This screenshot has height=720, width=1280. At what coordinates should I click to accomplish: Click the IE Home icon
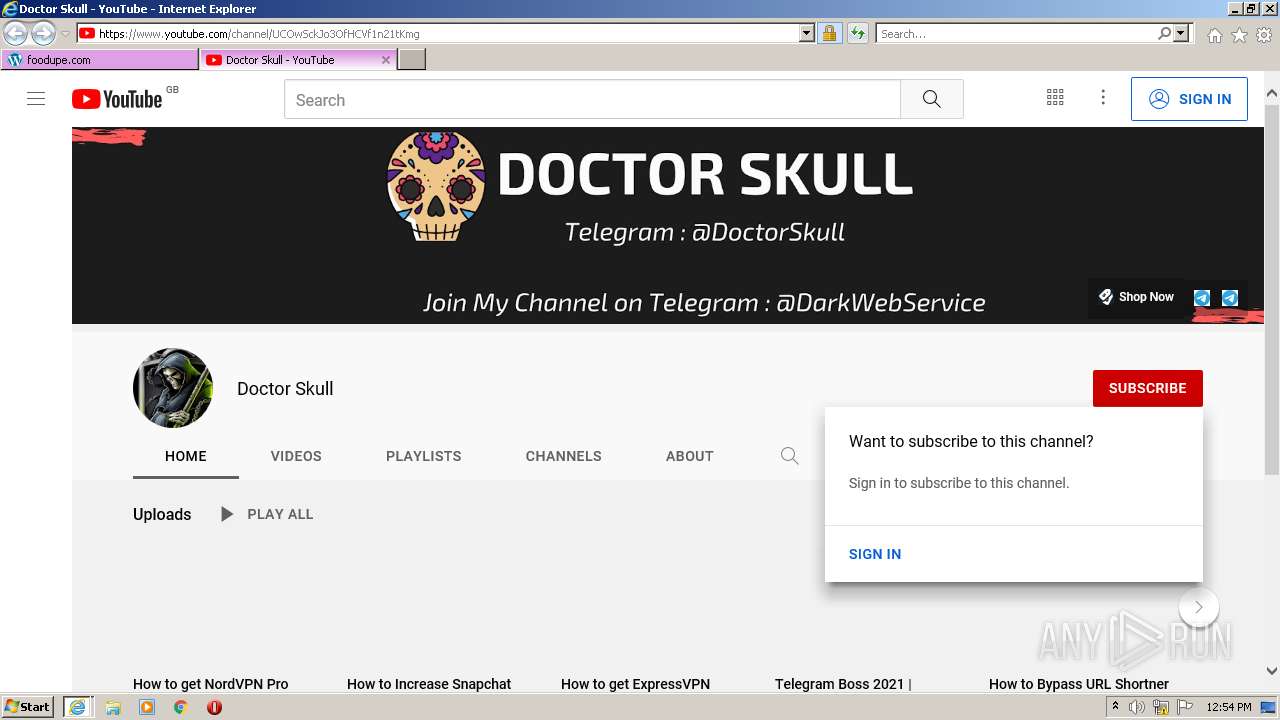(x=1214, y=35)
